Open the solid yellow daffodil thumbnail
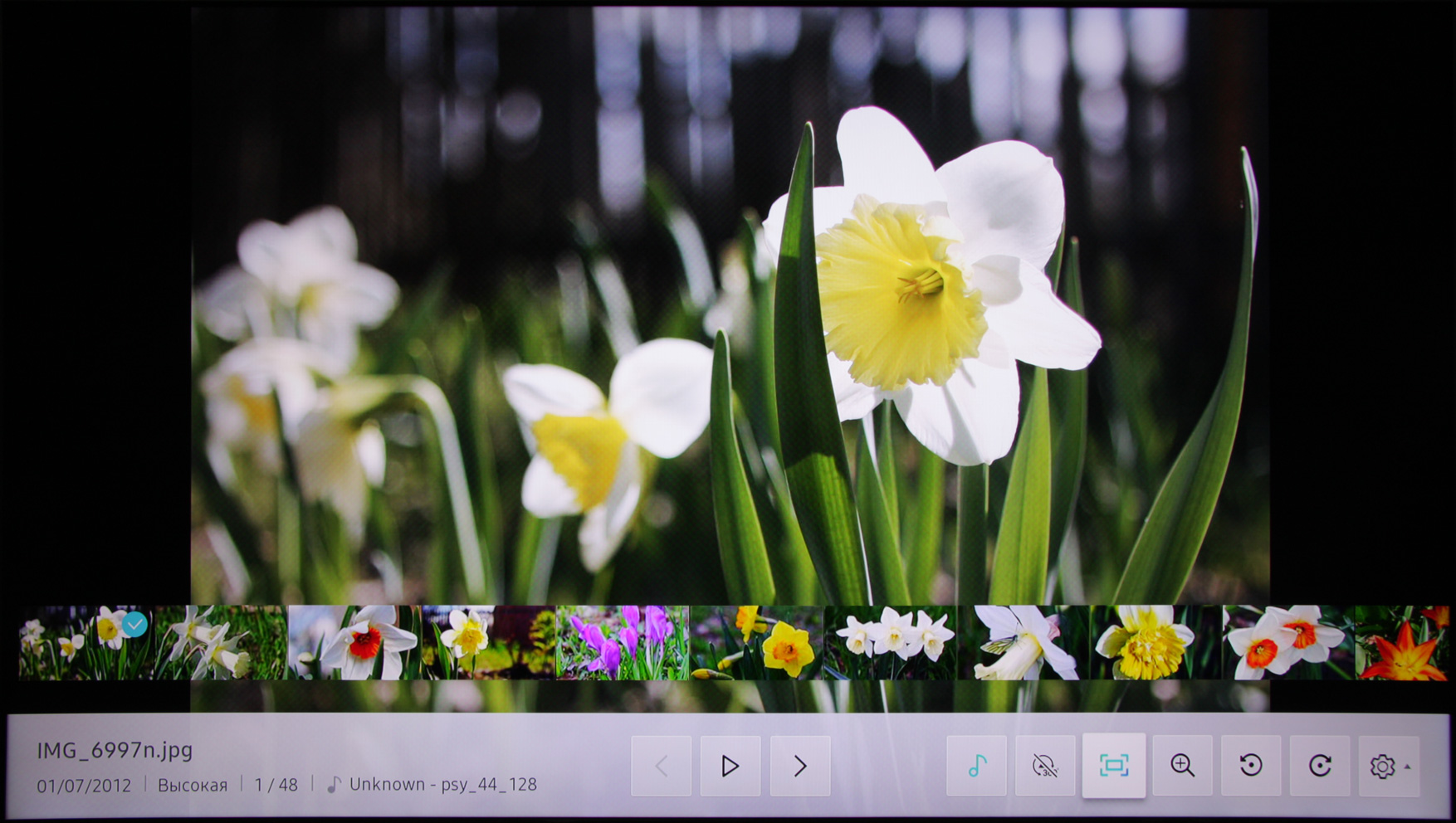This screenshot has height=823, width=1456. (x=755, y=643)
